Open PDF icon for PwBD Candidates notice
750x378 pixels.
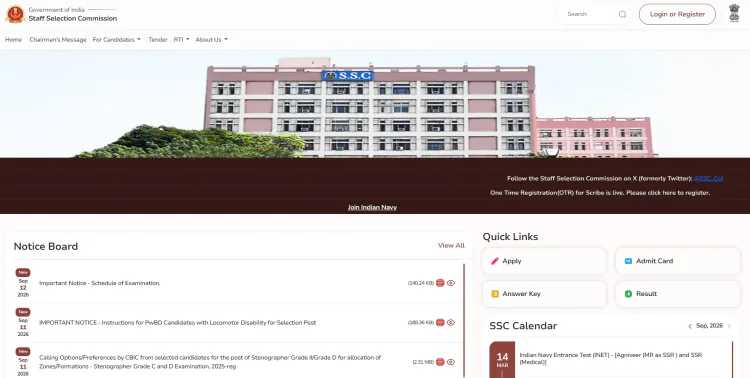[440, 322]
